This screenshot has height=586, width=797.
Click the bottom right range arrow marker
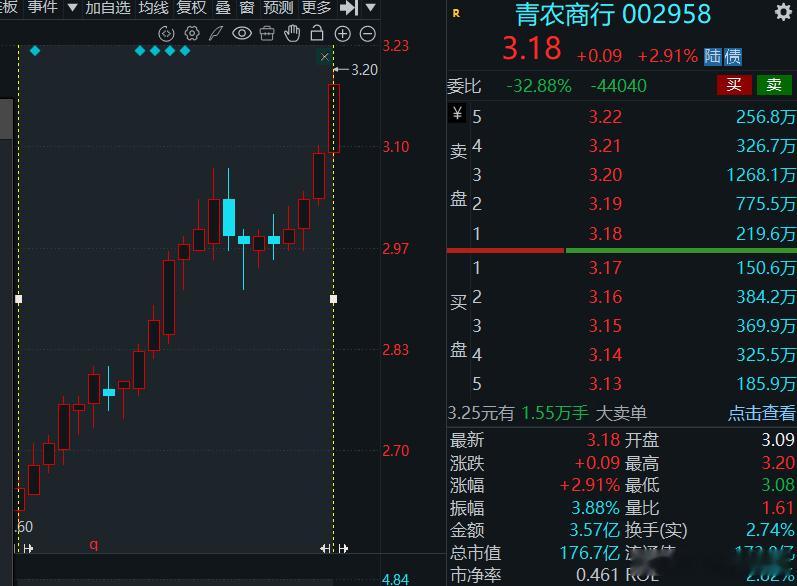(x=343, y=548)
